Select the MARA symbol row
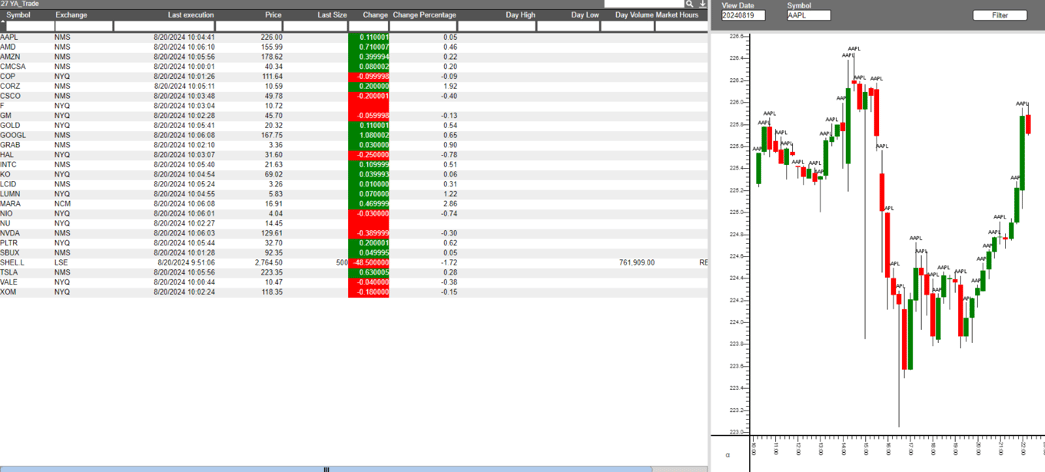This screenshot has height=472, width=1045. pos(353,204)
